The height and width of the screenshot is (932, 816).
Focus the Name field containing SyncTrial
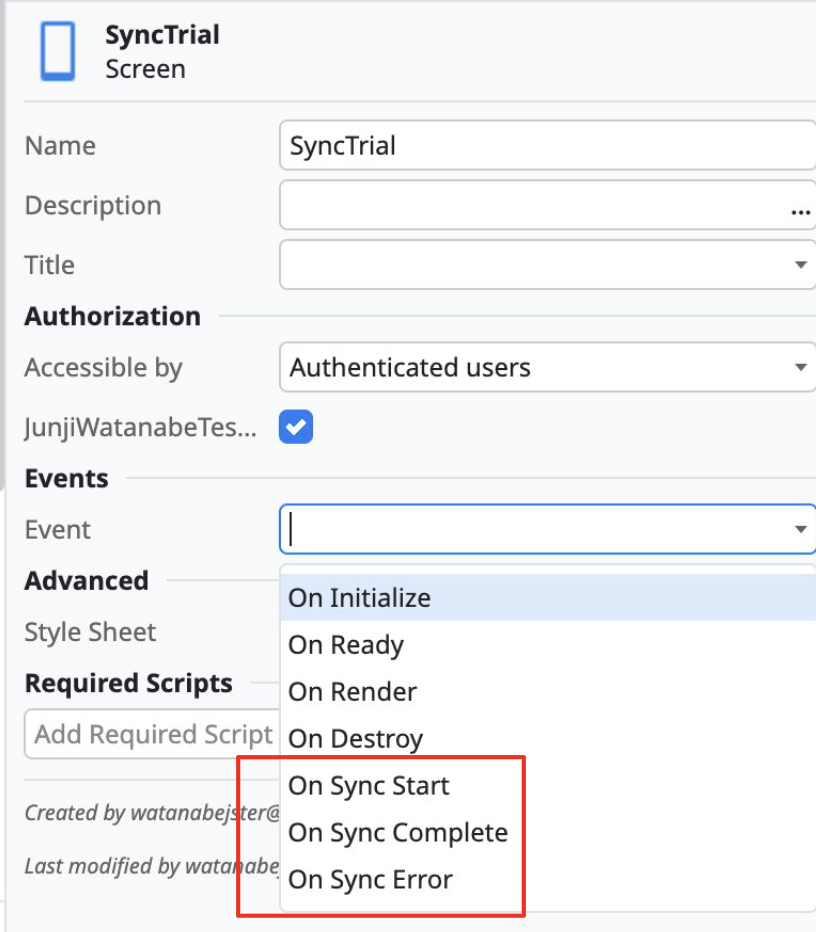tap(547, 146)
